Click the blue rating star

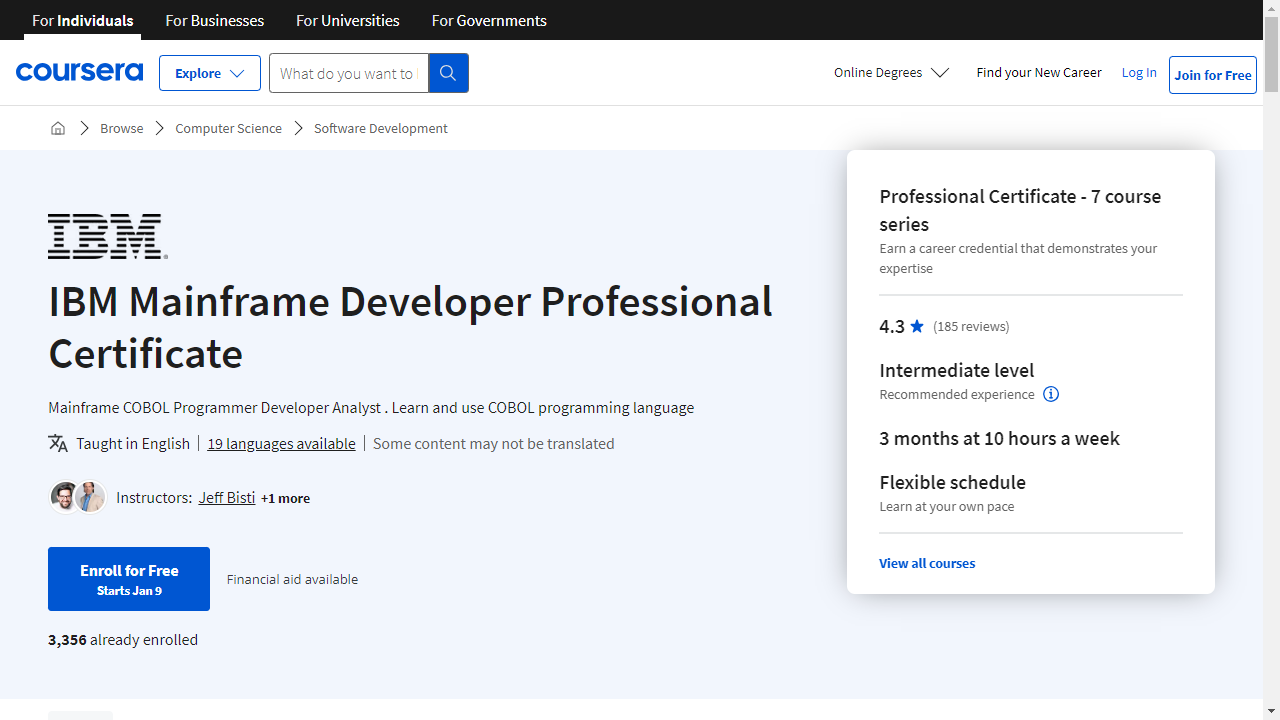pyautogui.click(x=917, y=326)
